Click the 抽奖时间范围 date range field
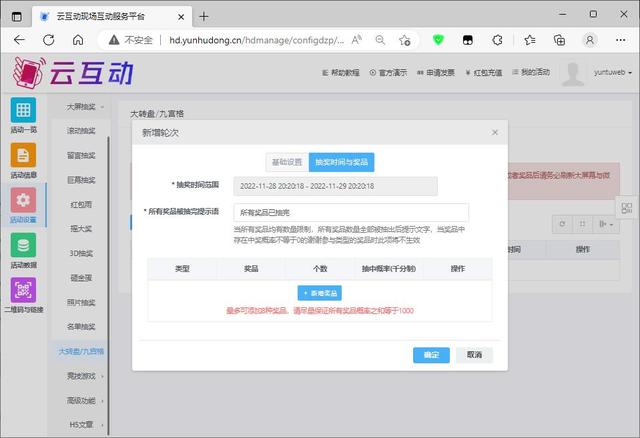This screenshot has height=438, width=640. pyautogui.click(x=336, y=186)
